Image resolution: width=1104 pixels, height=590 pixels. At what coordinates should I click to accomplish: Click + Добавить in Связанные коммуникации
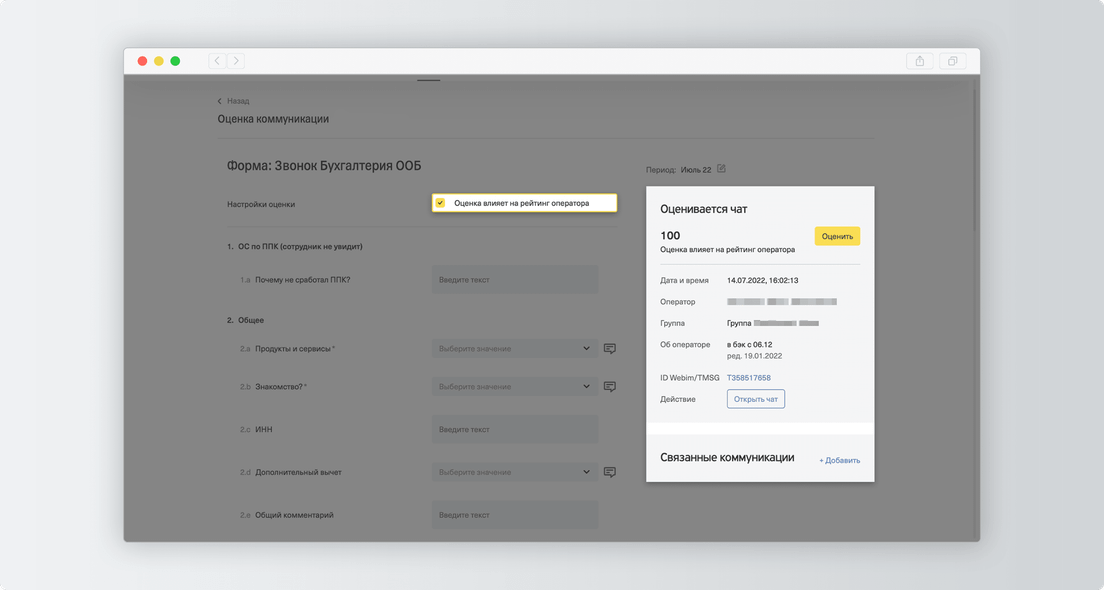(839, 460)
